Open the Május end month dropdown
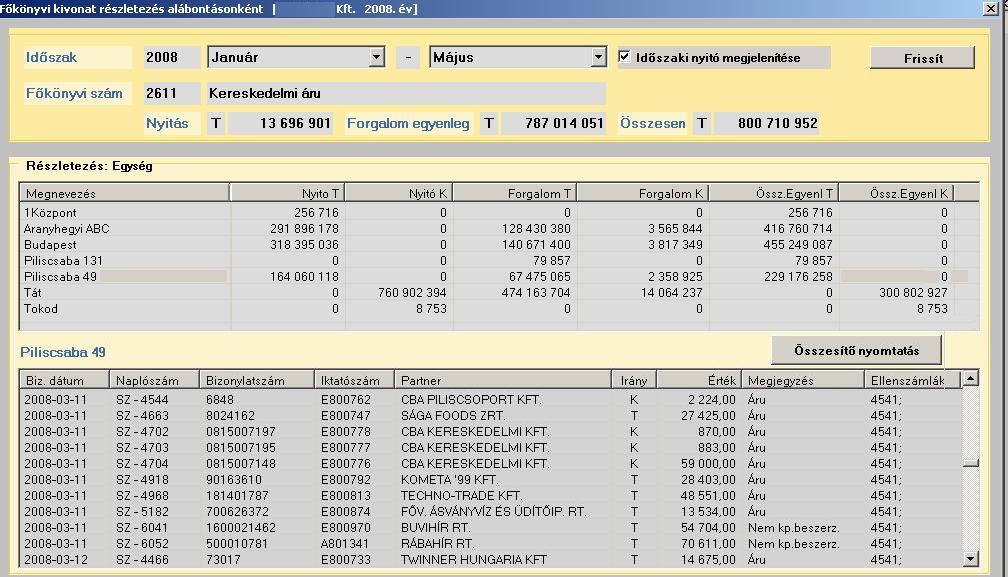The height and width of the screenshot is (577, 1008). (x=598, y=57)
